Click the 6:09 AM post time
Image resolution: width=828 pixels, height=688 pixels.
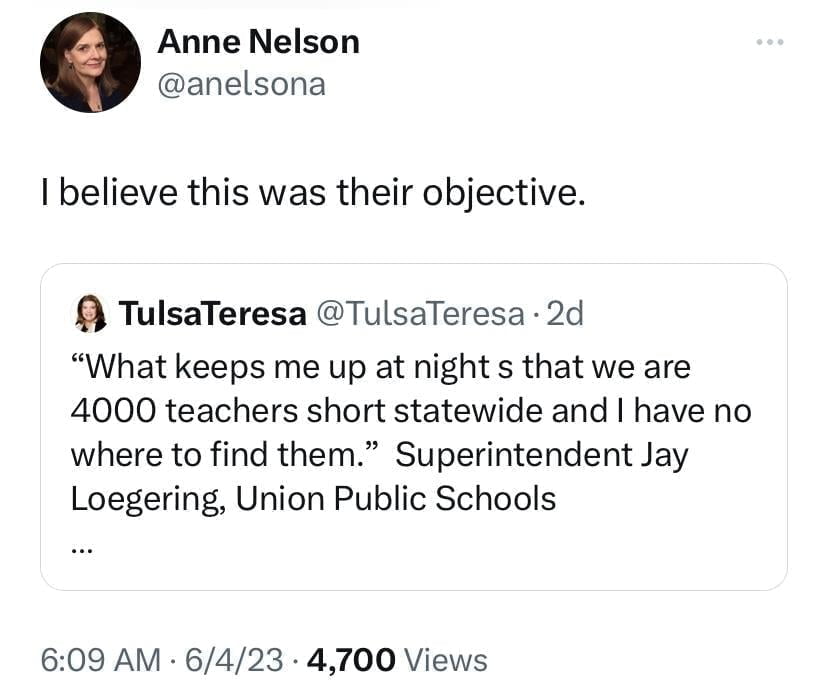(x=99, y=659)
